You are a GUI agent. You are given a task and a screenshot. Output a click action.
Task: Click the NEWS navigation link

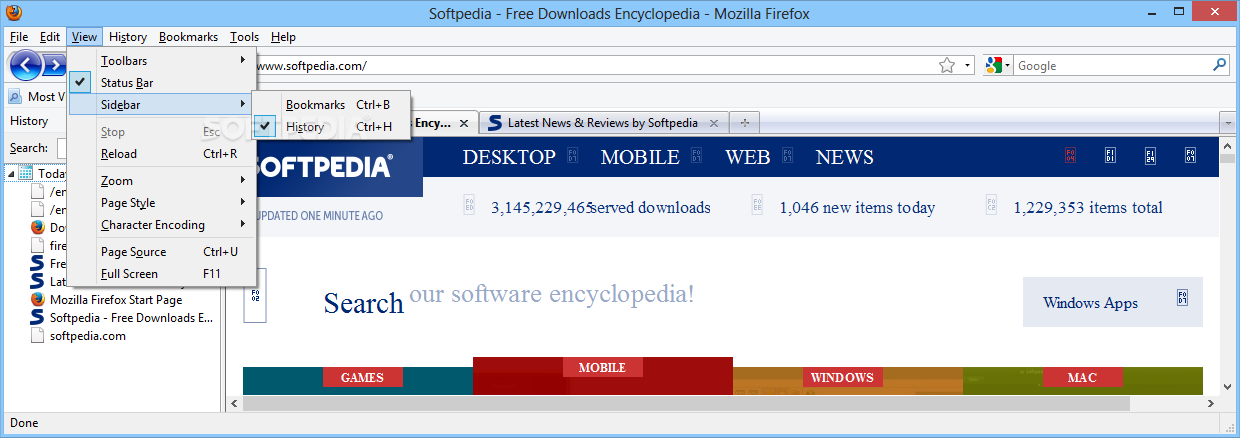pyautogui.click(x=845, y=157)
